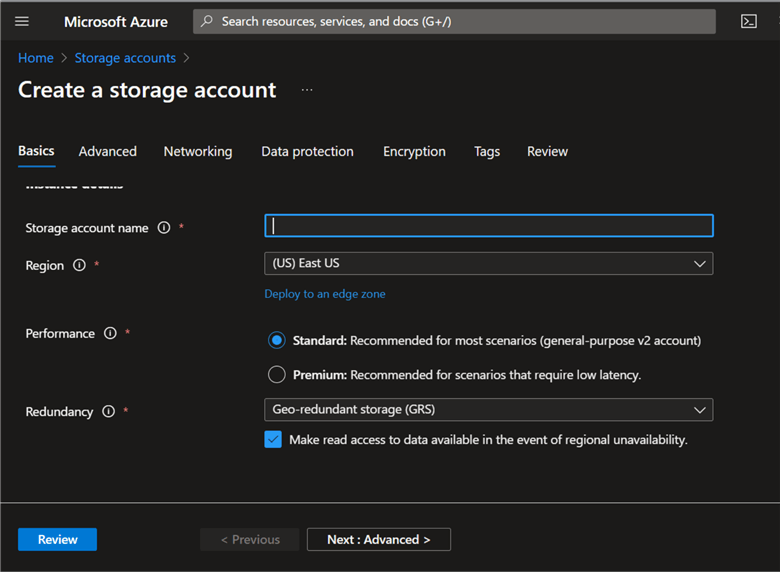The height and width of the screenshot is (572, 780).
Task: Focus the Storage account name field
Action: click(x=488, y=226)
